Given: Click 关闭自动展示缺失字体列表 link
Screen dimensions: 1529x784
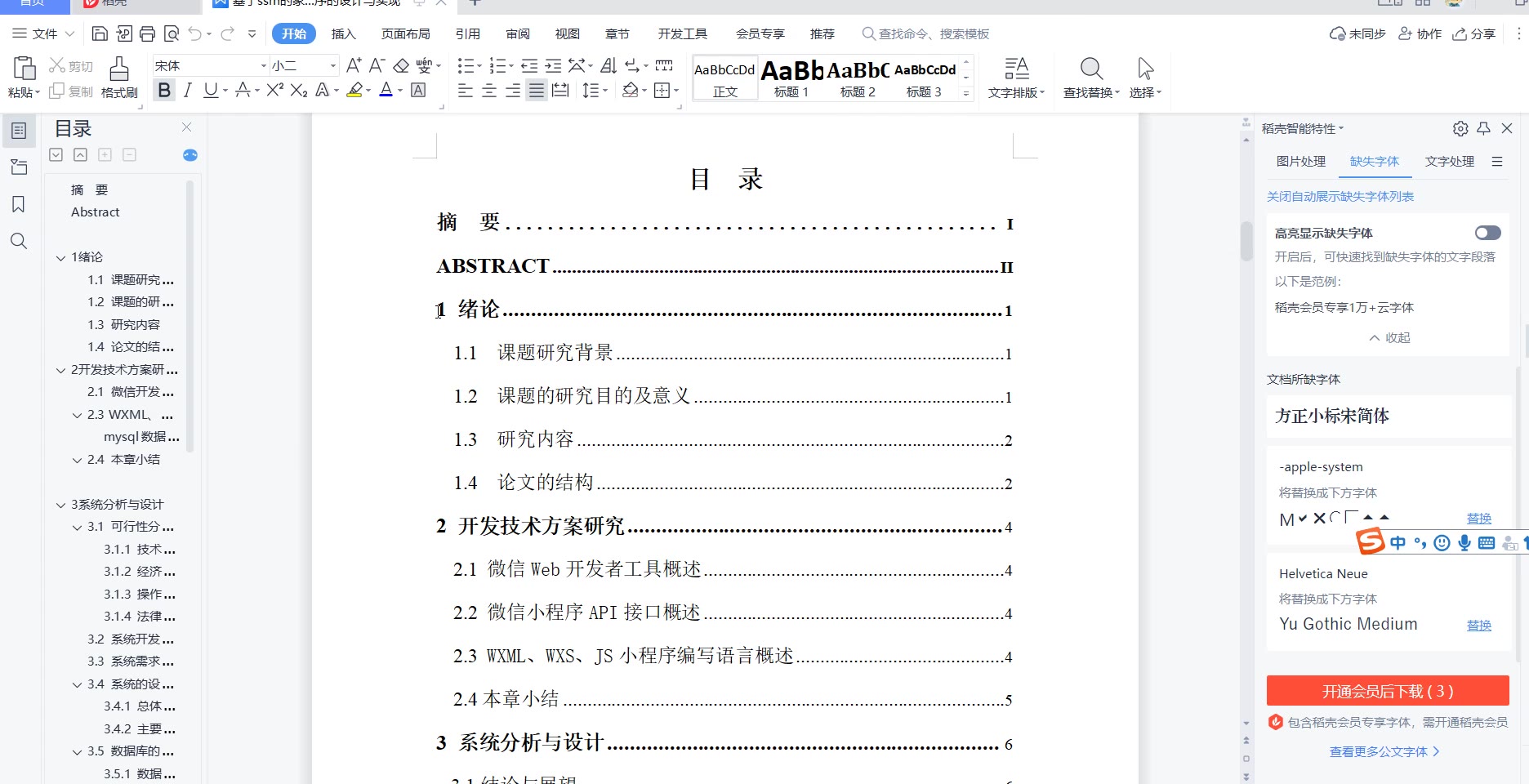Looking at the screenshot, I should (1340, 197).
